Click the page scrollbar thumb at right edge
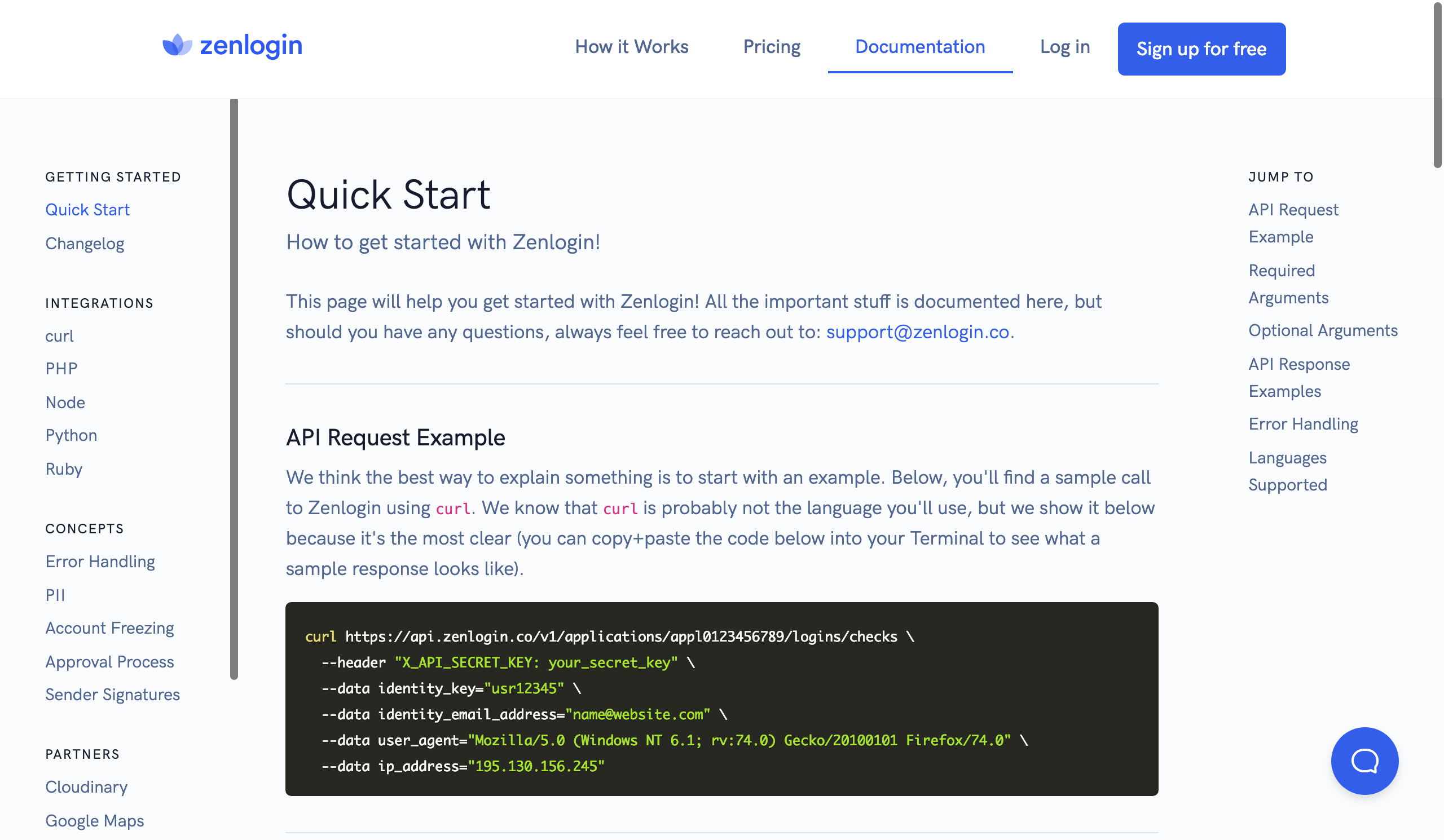Screen dimensions: 1444x840 [1438, 86]
